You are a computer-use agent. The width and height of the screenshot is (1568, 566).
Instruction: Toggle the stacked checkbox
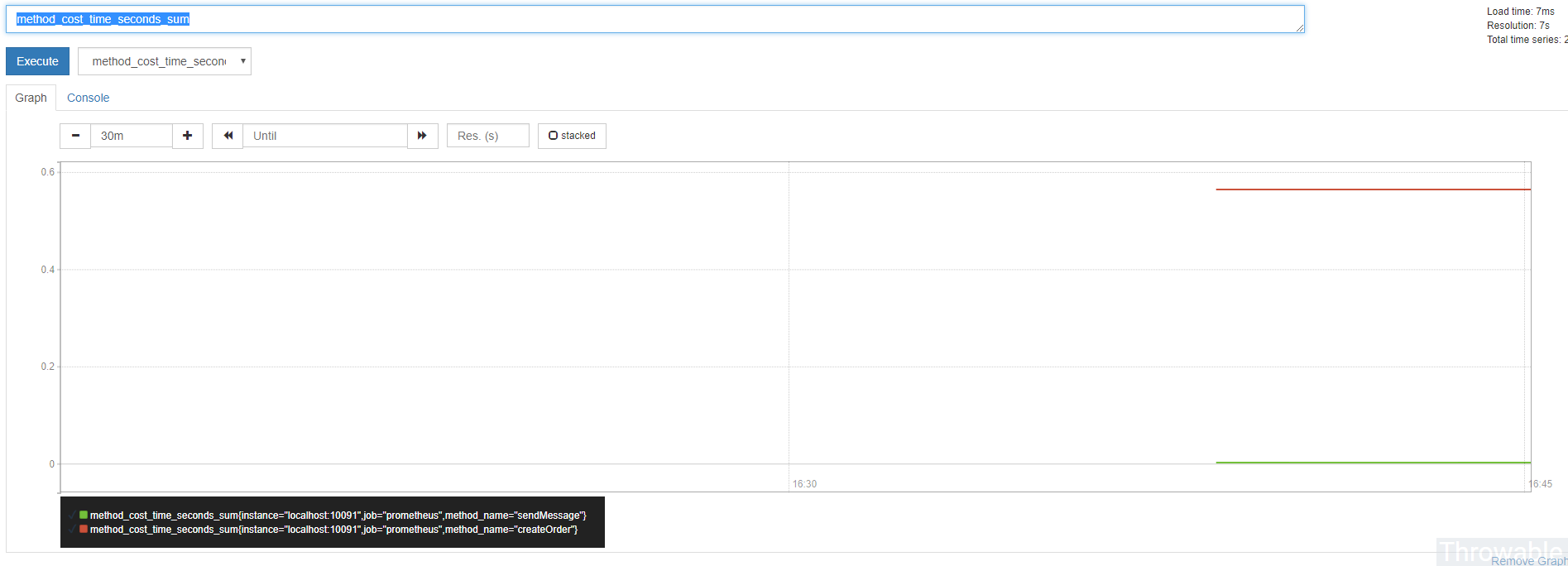tap(572, 136)
